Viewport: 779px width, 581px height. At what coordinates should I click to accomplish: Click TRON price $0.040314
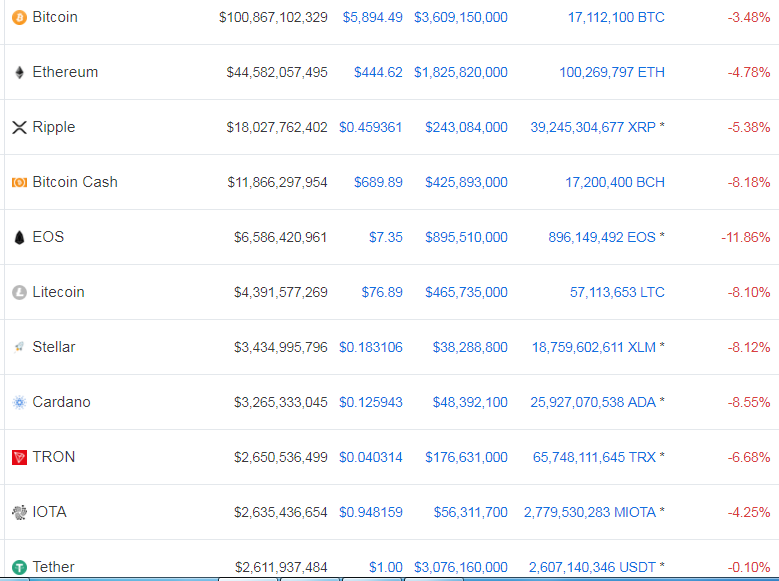371,457
